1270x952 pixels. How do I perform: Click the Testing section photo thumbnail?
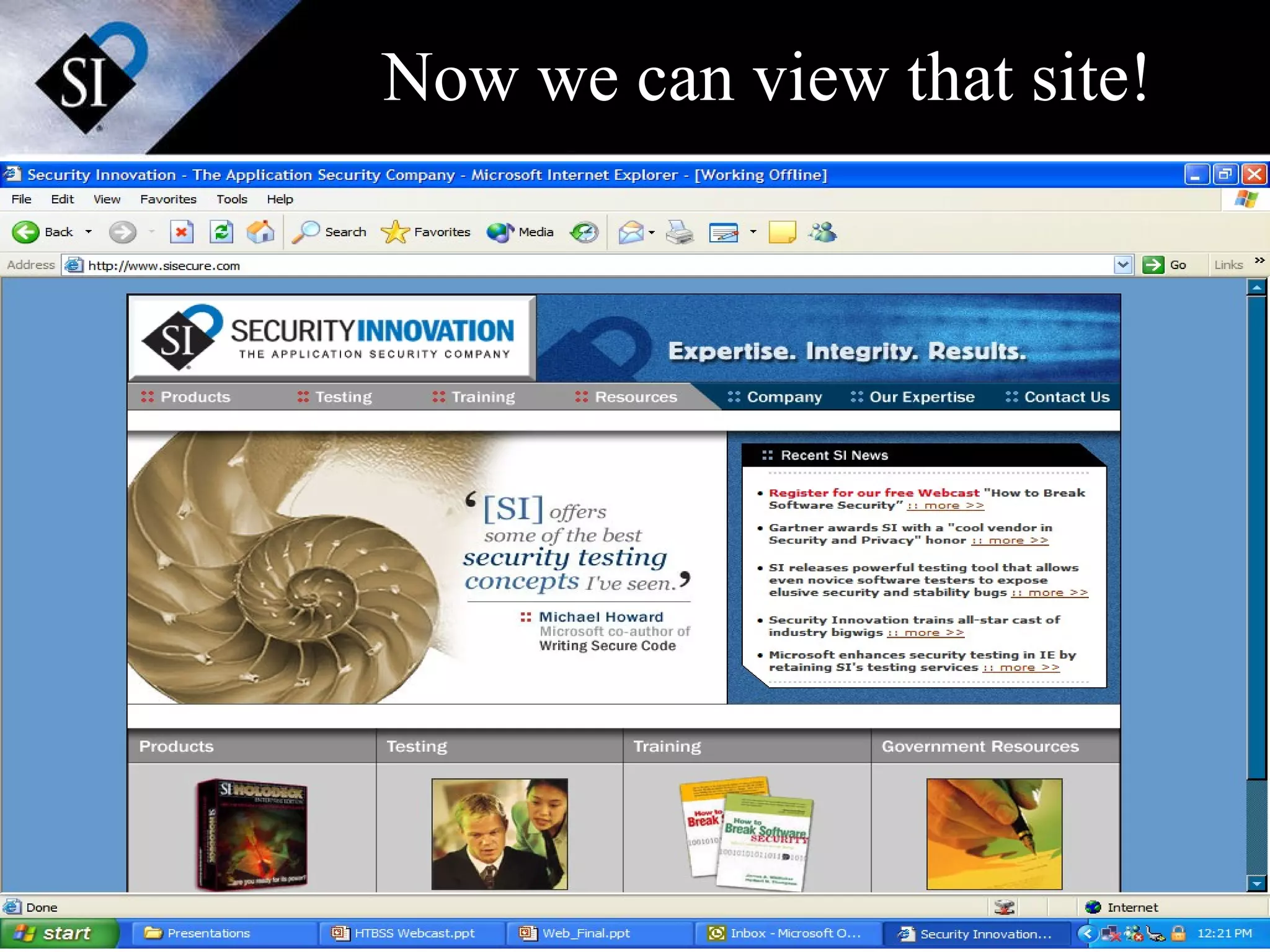pyautogui.click(x=499, y=834)
